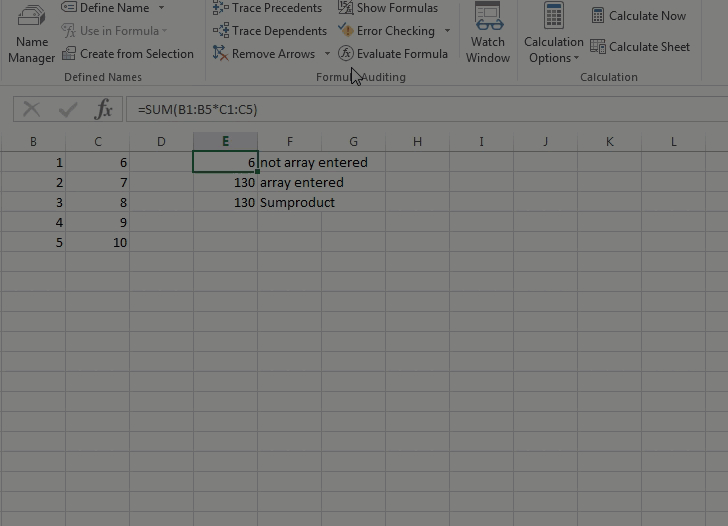This screenshot has height=526, width=728.
Task: Click Remove Arrows icon
Action: 221,53
